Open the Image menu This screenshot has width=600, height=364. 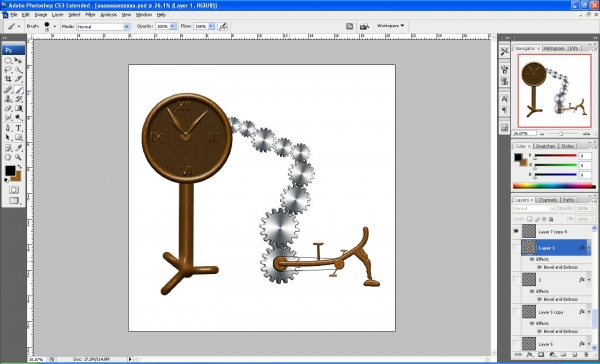click(x=41, y=15)
